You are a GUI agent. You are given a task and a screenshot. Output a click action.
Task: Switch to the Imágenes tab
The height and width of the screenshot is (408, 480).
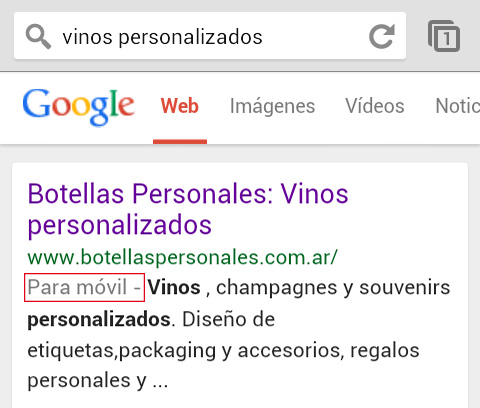272,106
